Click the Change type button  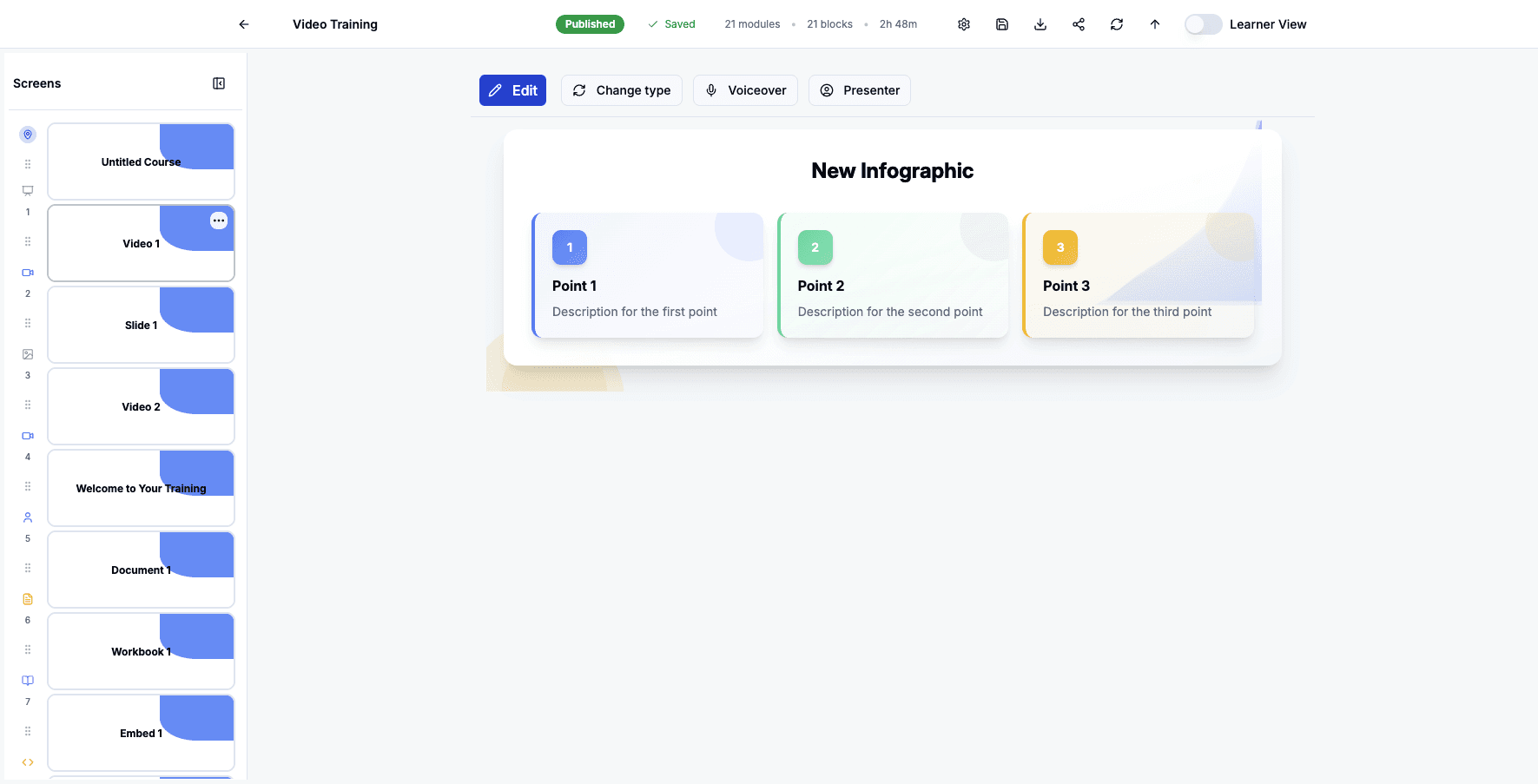coord(622,90)
